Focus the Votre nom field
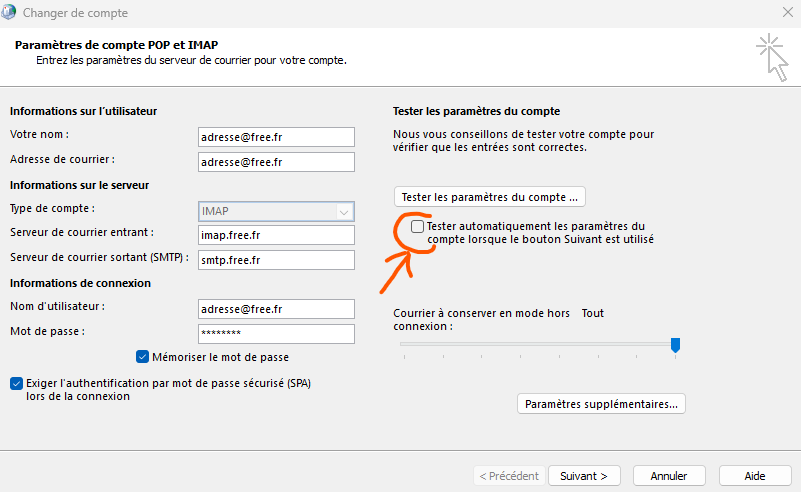Image resolution: width=801 pixels, height=492 pixels. point(276,137)
